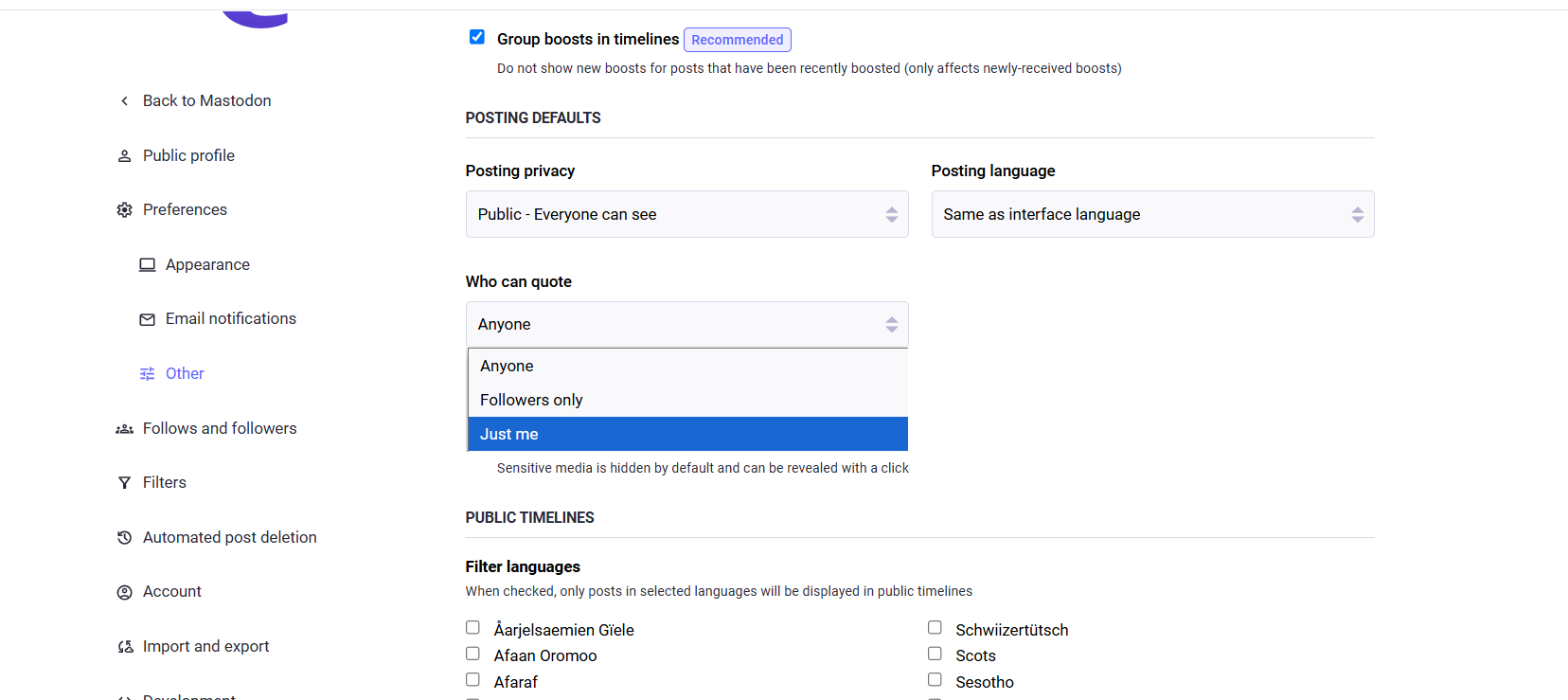1568x700 pixels.
Task: Click the Filters funnel icon
Action: coord(124,483)
